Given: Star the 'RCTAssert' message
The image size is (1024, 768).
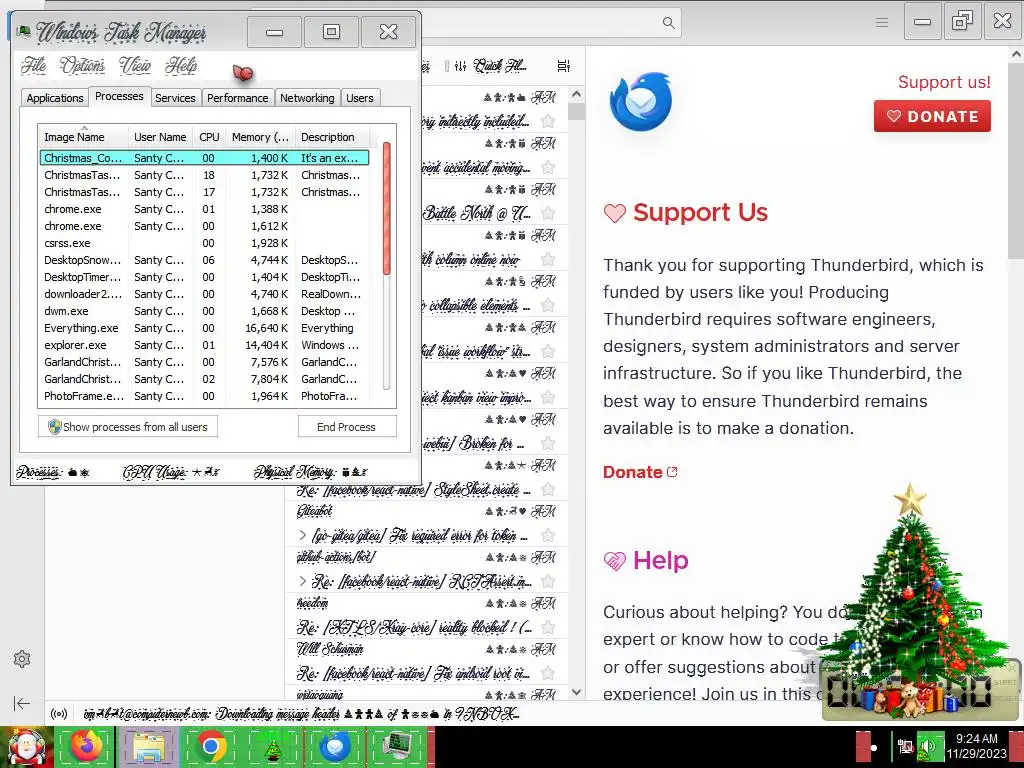Looking at the screenshot, I should click(548, 582).
